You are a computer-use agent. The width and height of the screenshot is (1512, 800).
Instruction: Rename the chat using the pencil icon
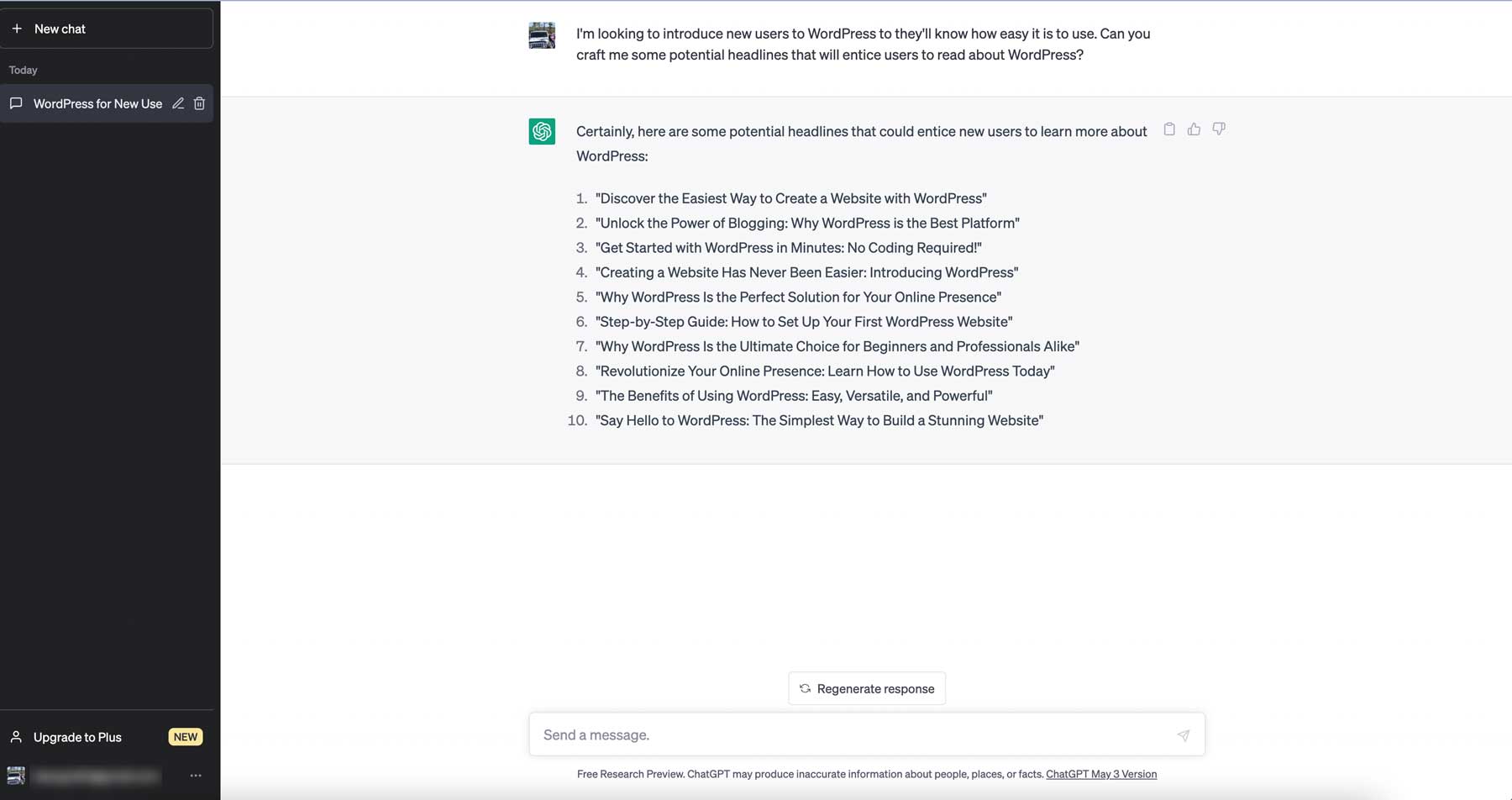click(x=178, y=103)
